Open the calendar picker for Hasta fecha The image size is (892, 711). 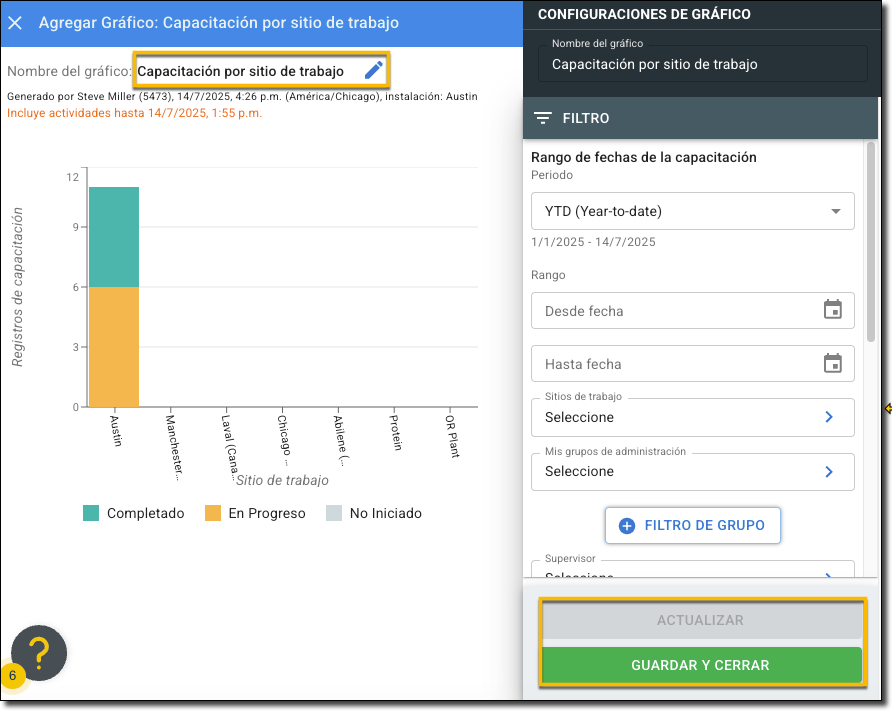point(832,363)
